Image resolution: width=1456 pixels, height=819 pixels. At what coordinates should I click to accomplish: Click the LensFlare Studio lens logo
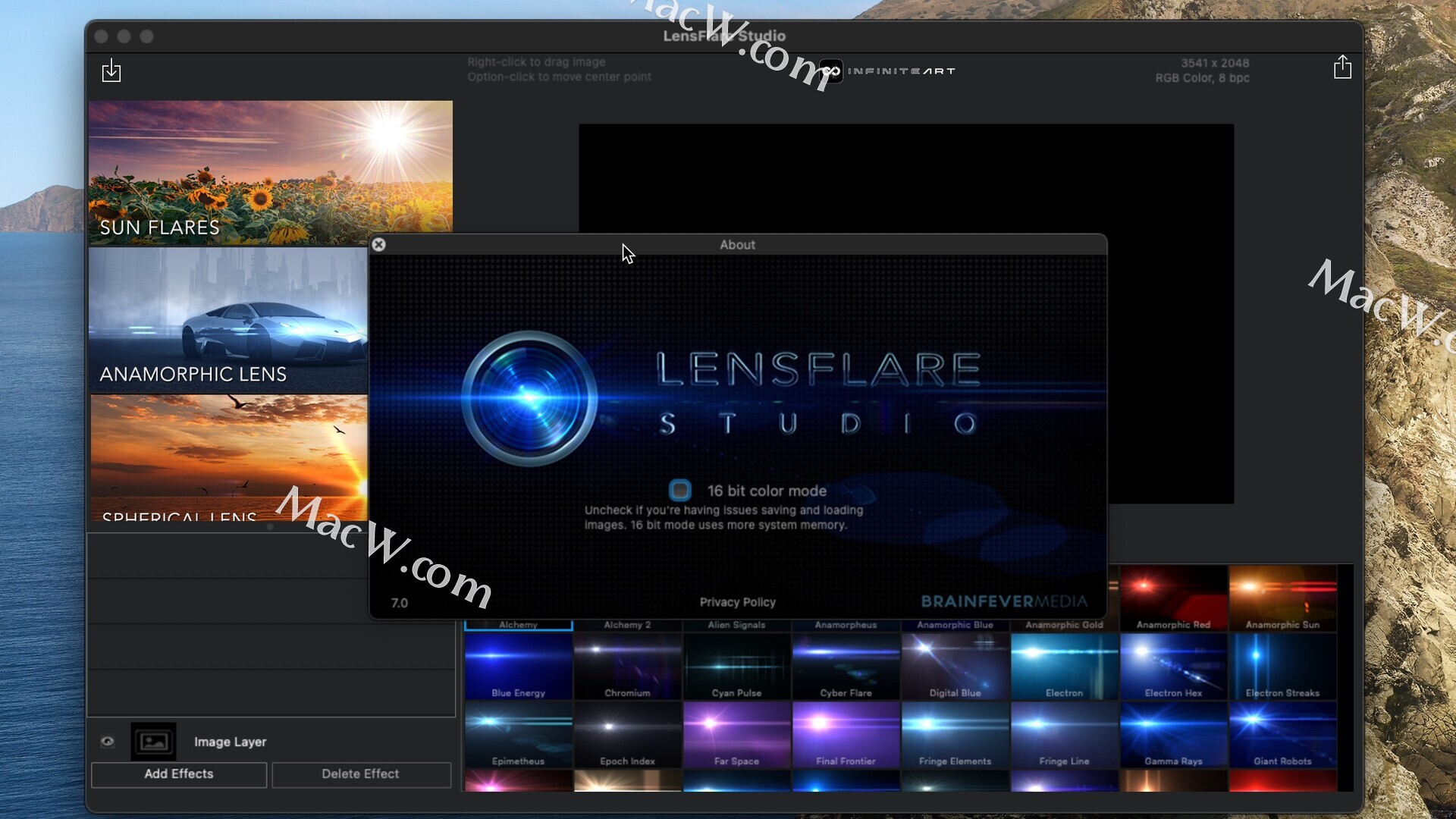click(529, 397)
